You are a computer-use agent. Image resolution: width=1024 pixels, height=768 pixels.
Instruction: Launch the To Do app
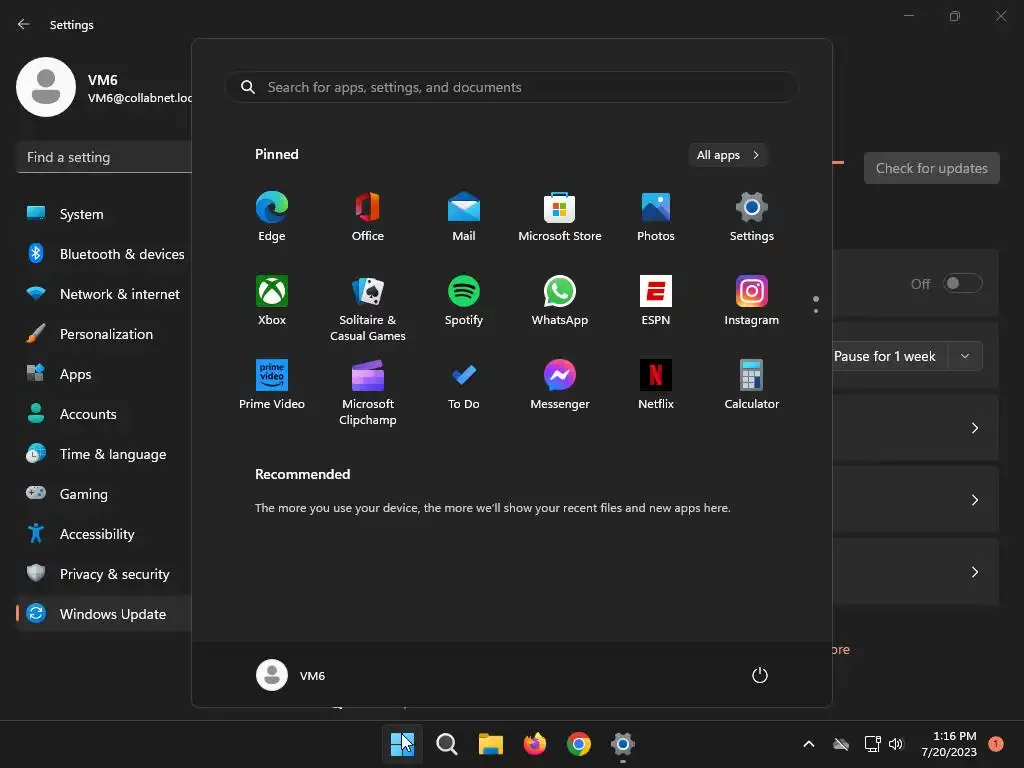[x=464, y=385]
